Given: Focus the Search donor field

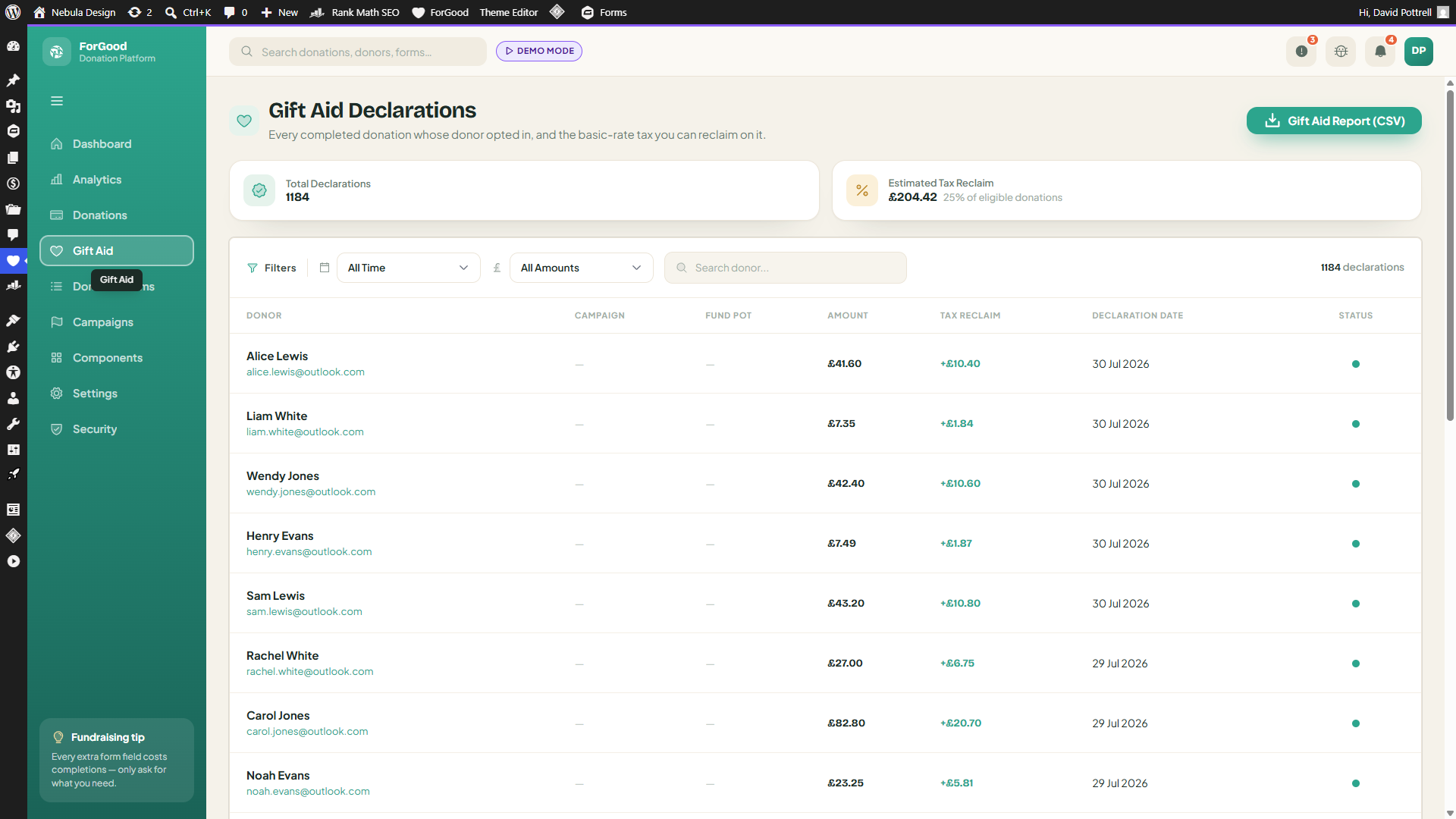Looking at the screenshot, I should pyautogui.click(x=786, y=268).
